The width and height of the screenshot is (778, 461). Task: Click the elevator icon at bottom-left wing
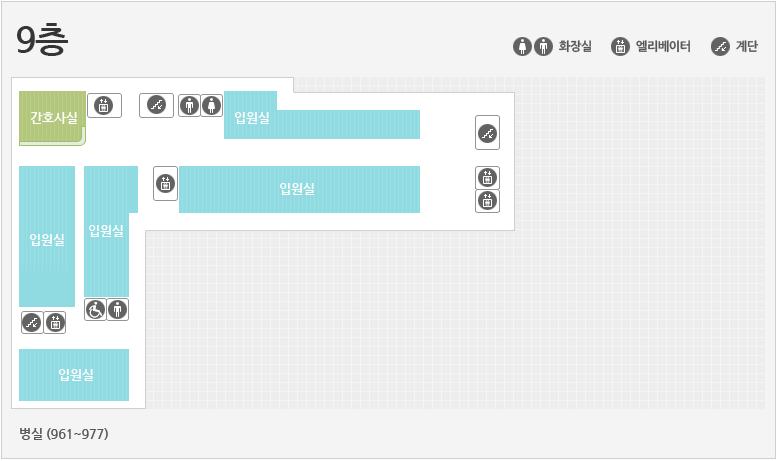(55, 323)
